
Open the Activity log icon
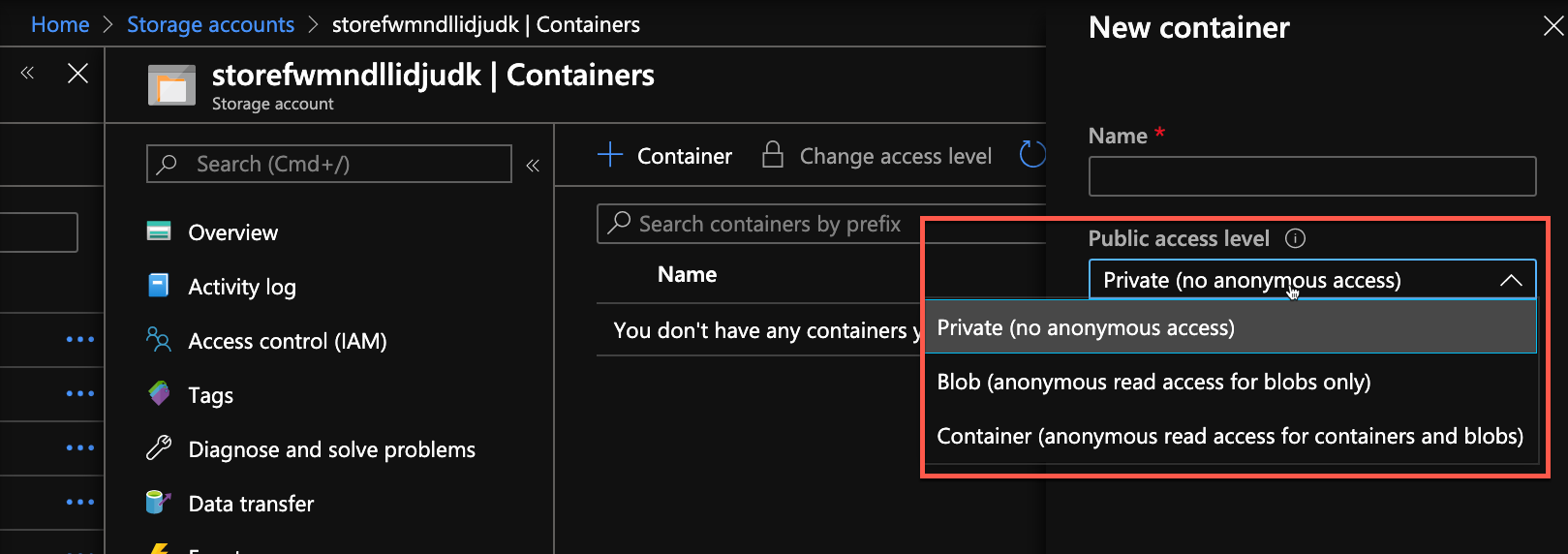tap(159, 286)
